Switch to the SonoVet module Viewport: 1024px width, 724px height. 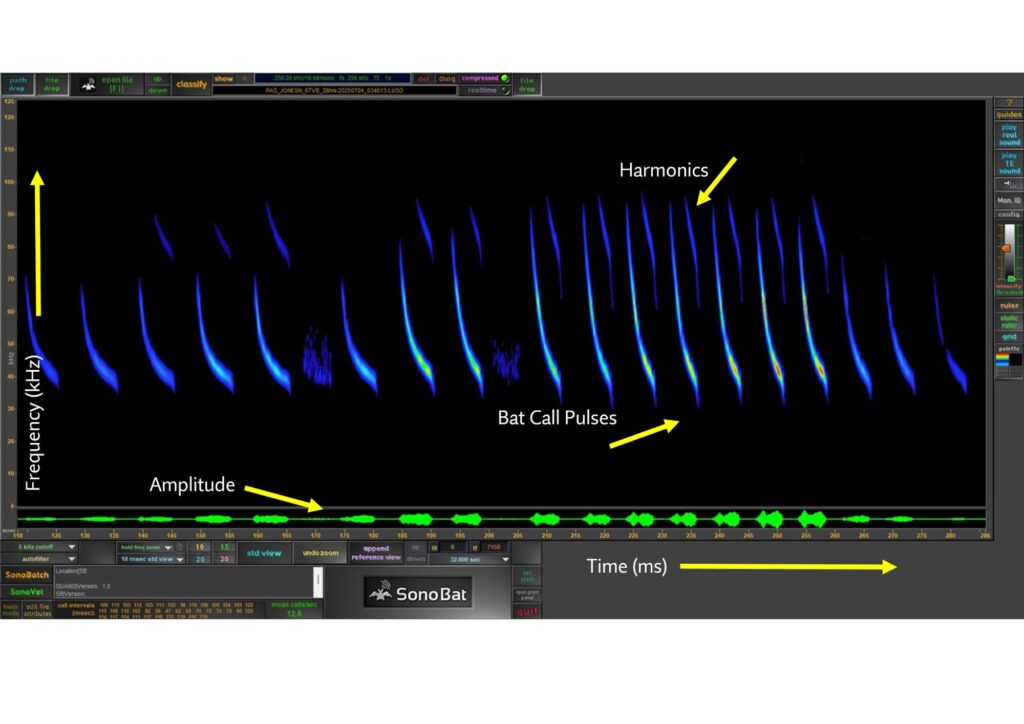point(25,591)
